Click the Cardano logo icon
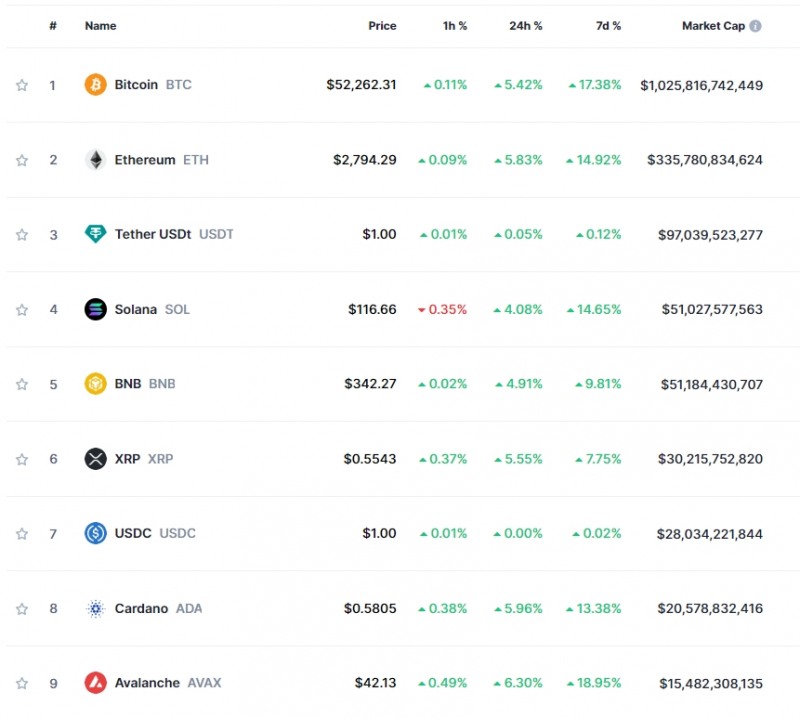The width and height of the screenshot is (800, 718). [x=95, y=608]
